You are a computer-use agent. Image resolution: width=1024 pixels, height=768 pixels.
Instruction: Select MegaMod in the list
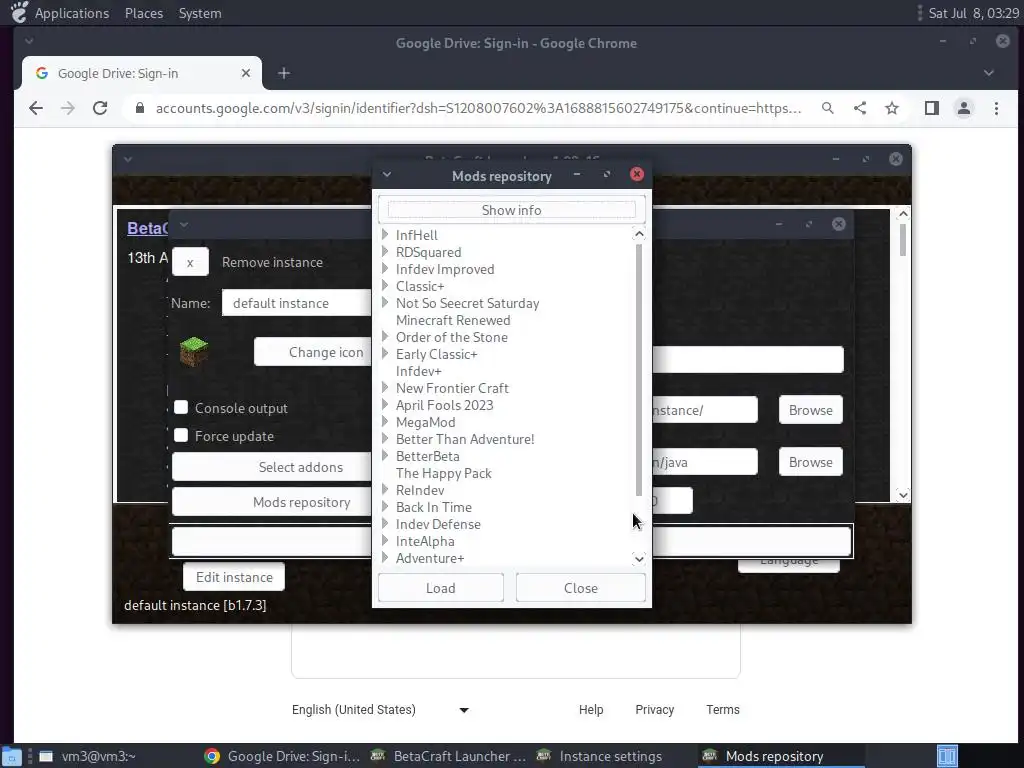pyautogui.click(x=425, y=422)
